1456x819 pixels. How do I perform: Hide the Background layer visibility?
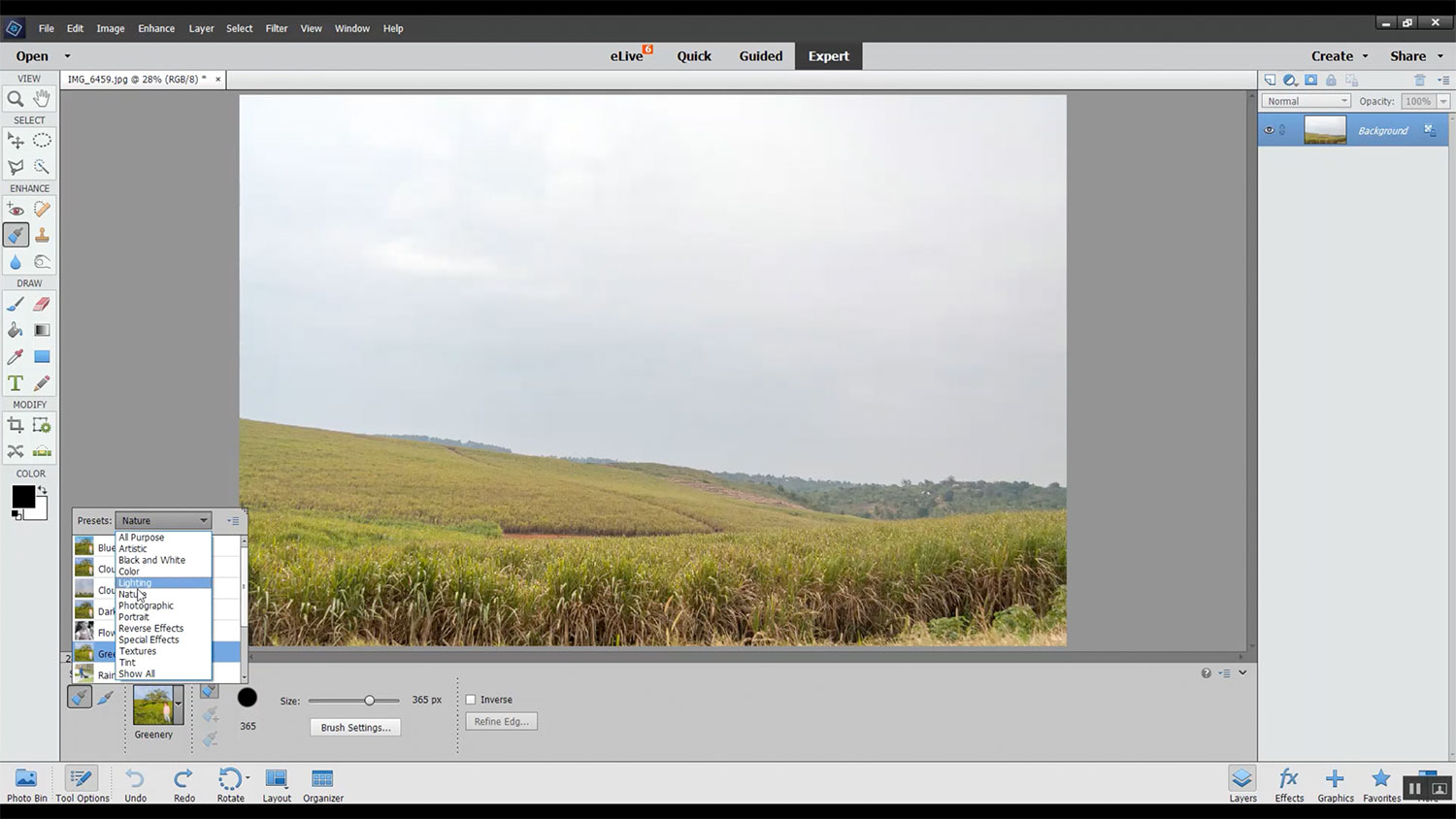(1269, 130)
